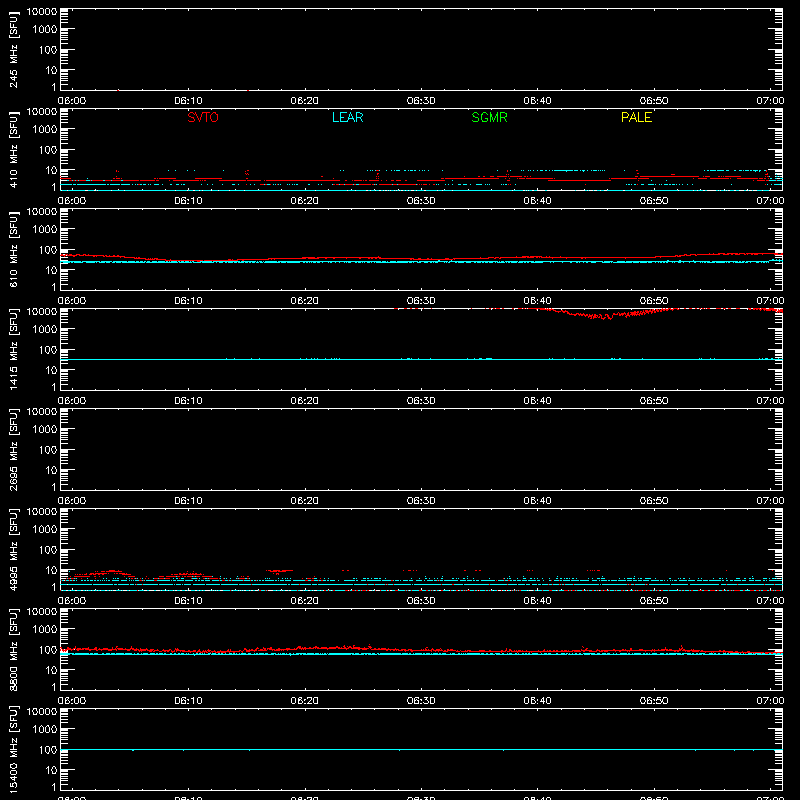The image size is (800, 800).
Task: Click 06:10 time label under 410 MHz plot
Action: (x=188, y=201)
